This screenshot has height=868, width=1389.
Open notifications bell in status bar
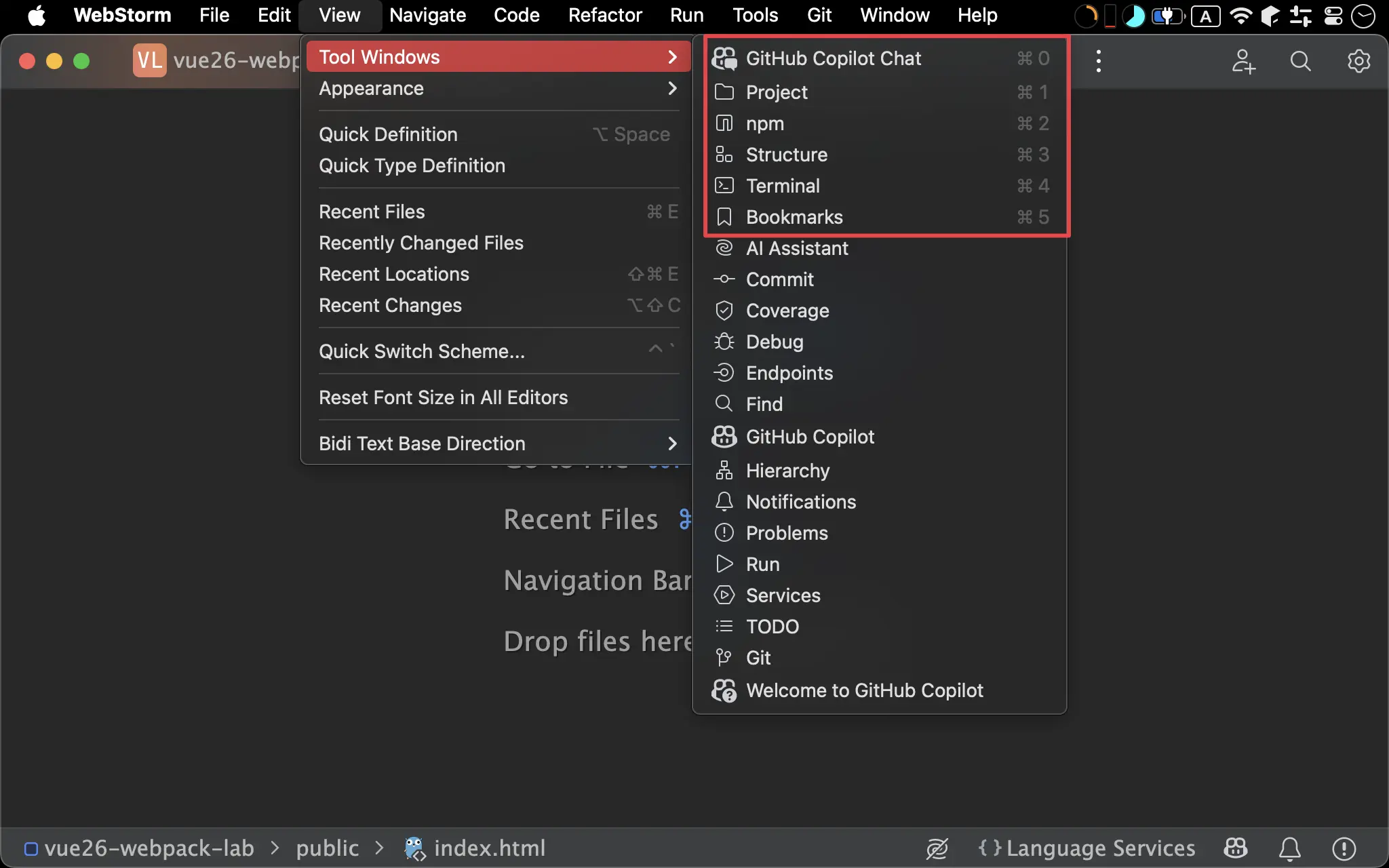[x=1289, y=848]
